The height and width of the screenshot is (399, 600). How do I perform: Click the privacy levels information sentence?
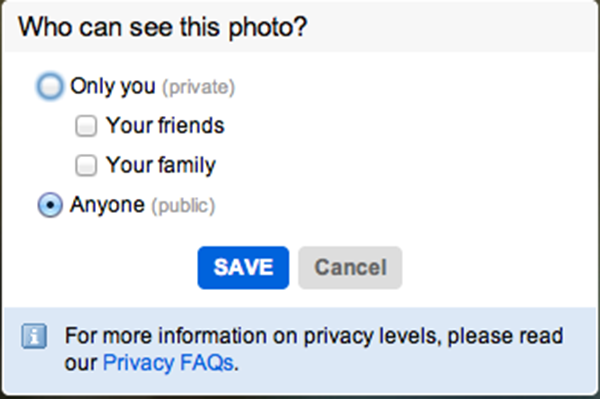click(x=314, y=349)
